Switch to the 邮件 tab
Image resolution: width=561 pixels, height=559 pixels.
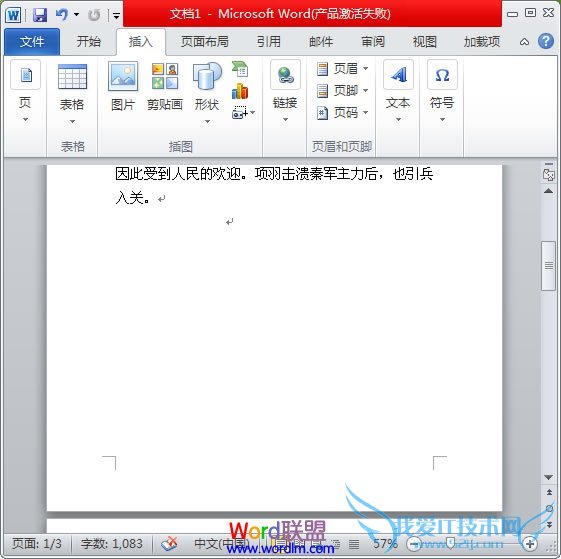[321, 42]
